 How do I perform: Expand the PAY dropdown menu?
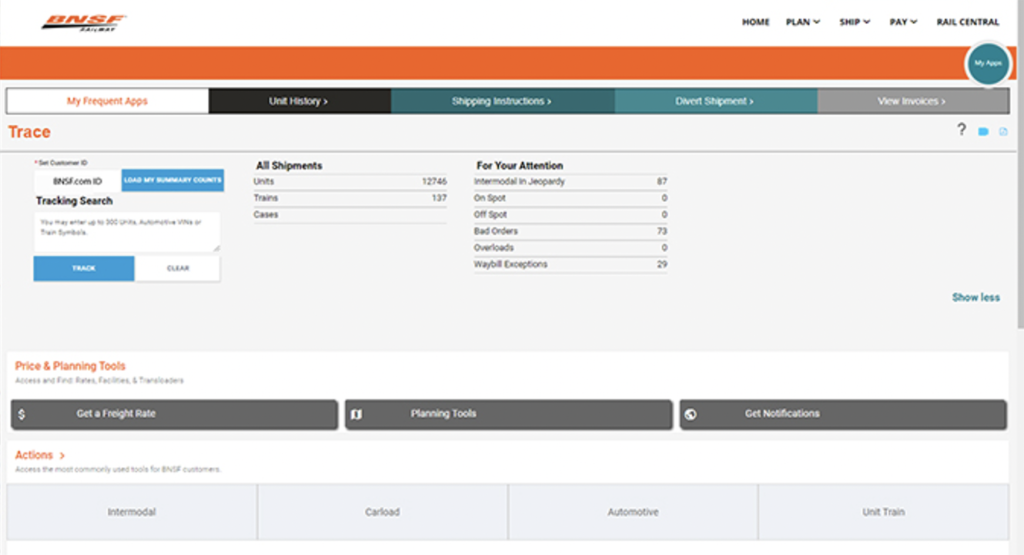903,22
